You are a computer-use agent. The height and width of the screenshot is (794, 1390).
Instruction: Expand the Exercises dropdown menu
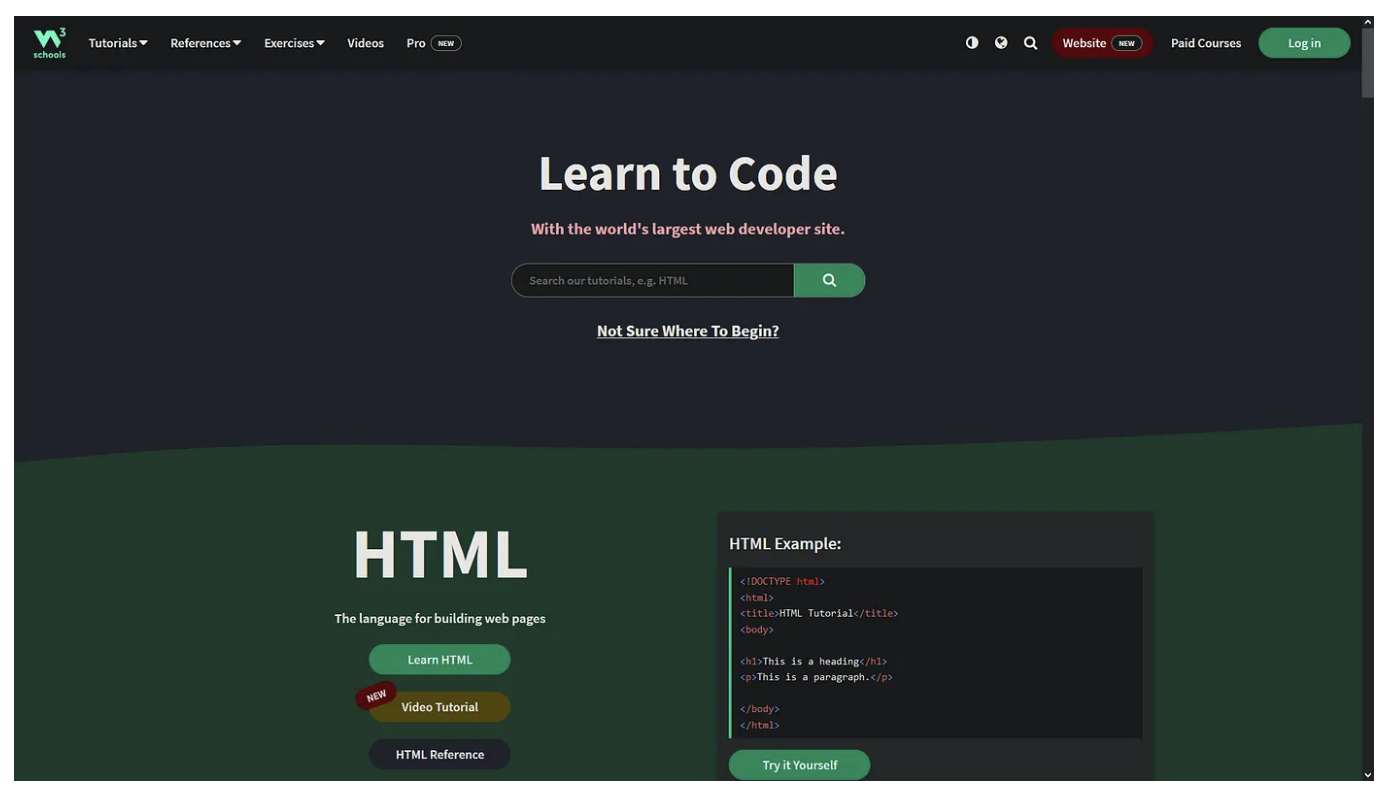pos(294,43)
